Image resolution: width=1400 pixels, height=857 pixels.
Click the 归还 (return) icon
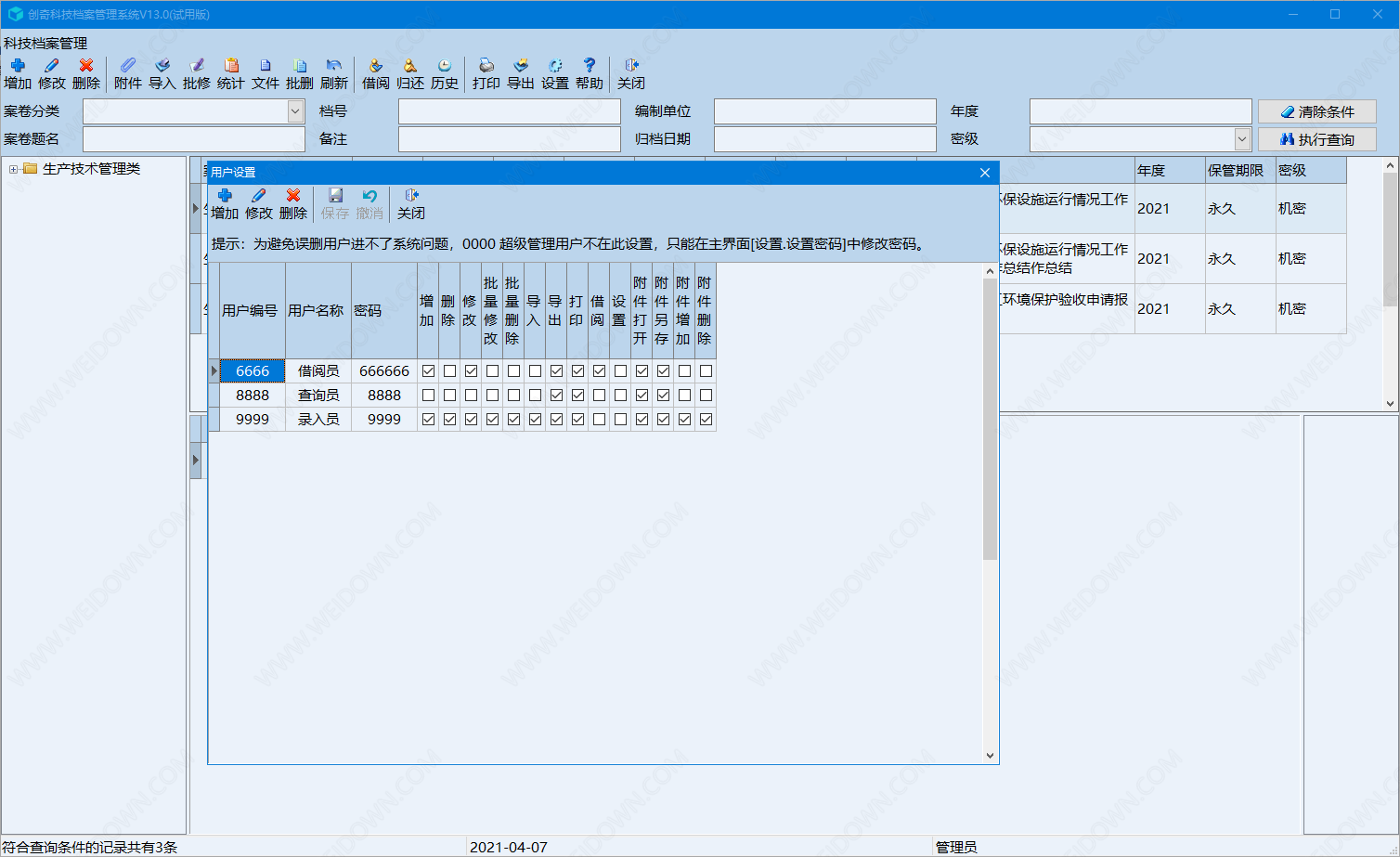pos(410,73)
